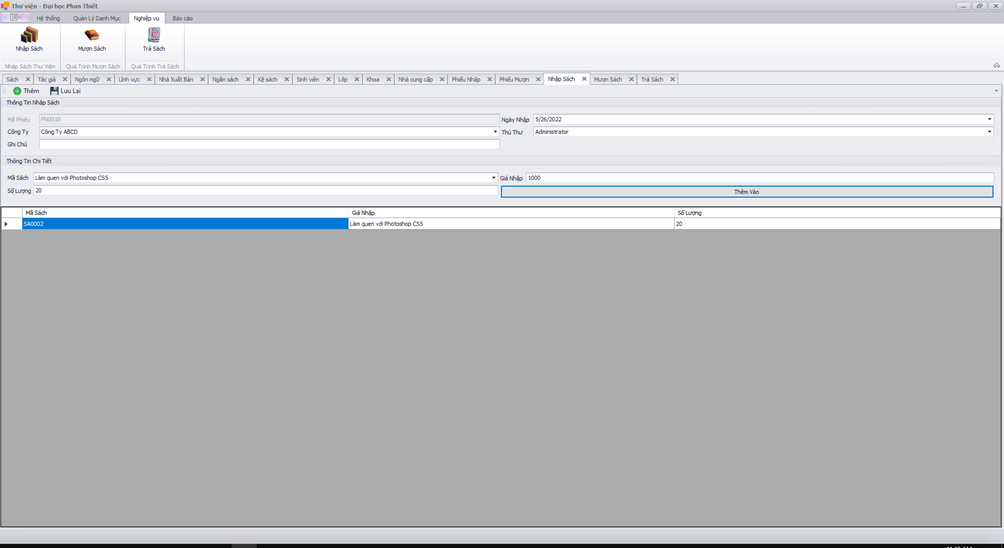
Task: Switch to the Sách document tab
Action: [x=13, y=79]
